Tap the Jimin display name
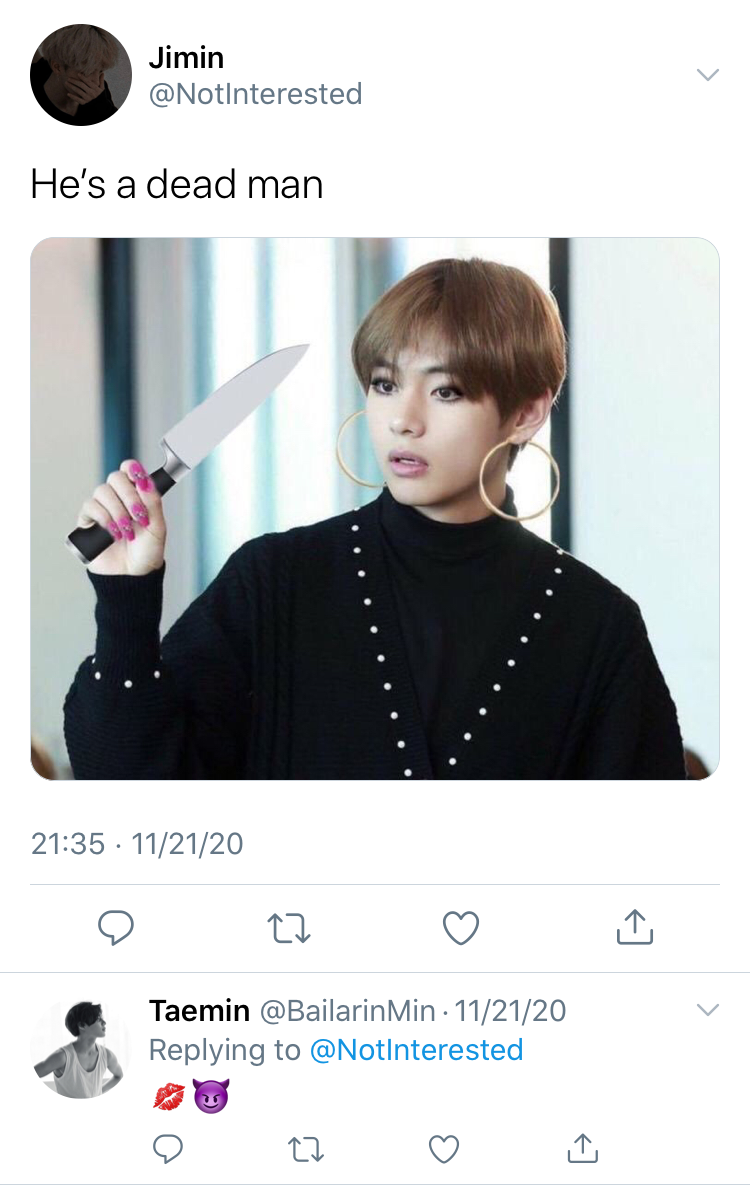The image size is (750, 1185). [186, 57]
